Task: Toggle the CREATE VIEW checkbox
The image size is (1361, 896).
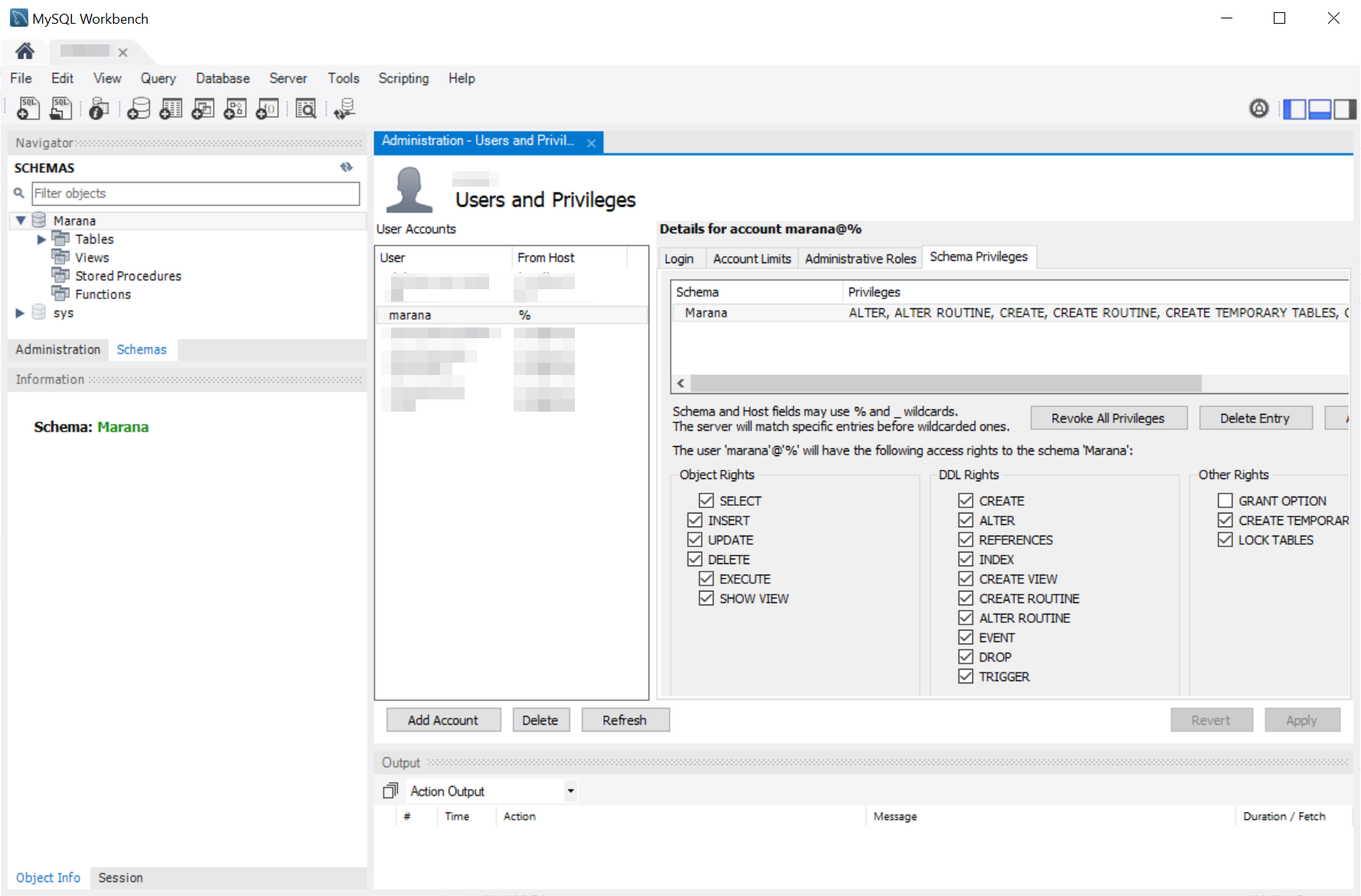Action: coord(965,578)
